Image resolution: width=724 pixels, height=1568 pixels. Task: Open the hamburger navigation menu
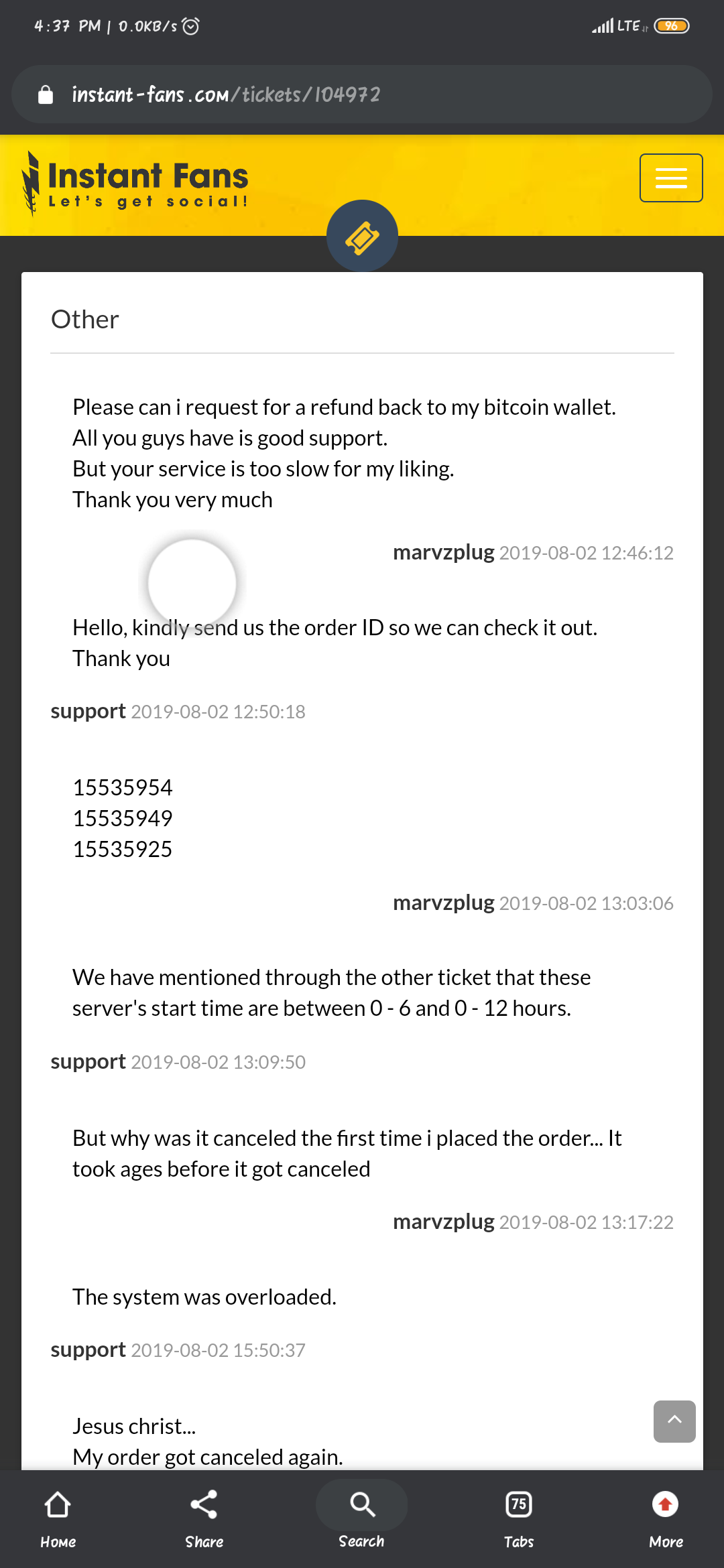(671, 178)
